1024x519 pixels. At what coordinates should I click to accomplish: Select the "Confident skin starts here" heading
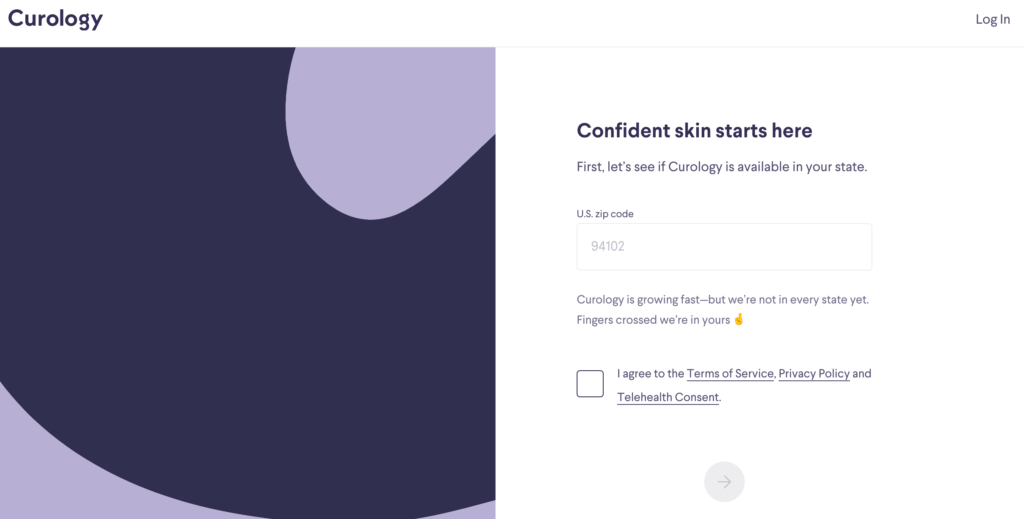694,131
